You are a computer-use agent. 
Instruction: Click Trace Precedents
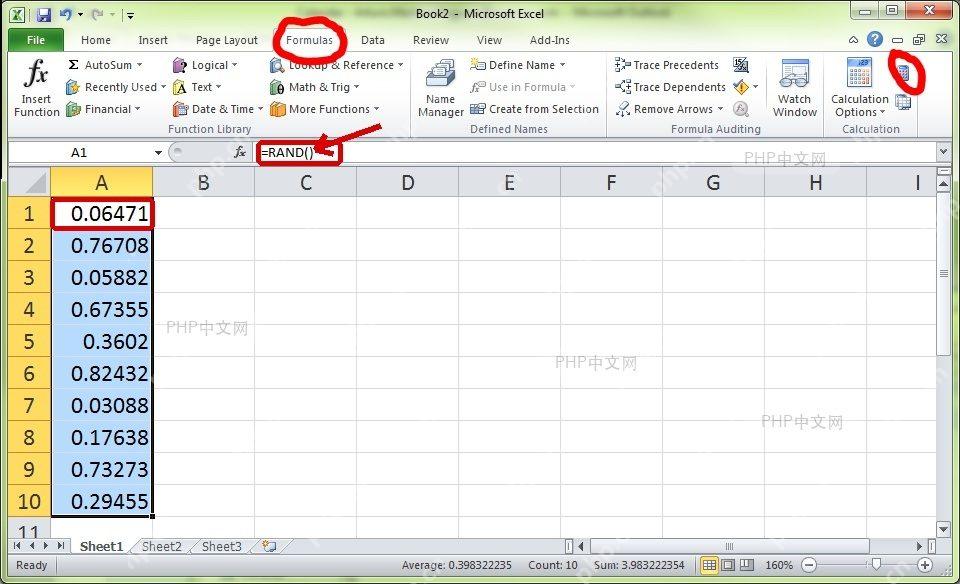tap(667, 65)
